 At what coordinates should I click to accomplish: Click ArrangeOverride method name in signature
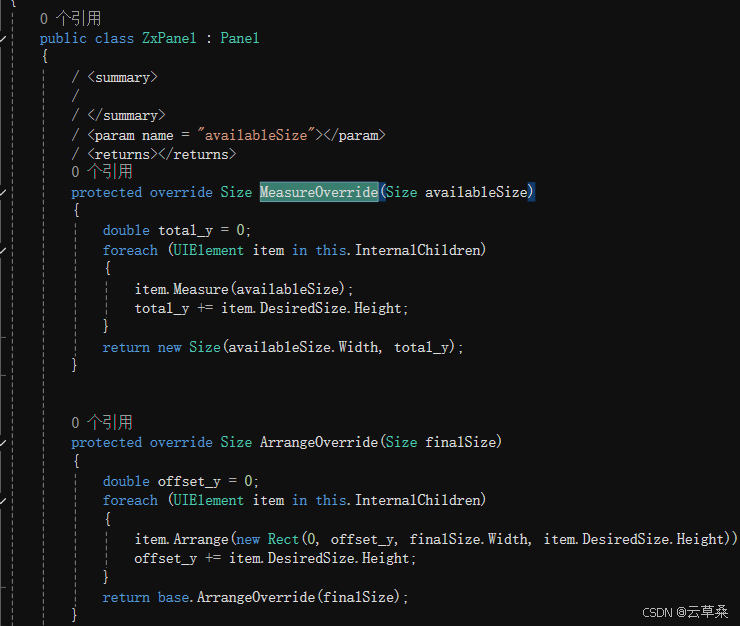point(319,442)
